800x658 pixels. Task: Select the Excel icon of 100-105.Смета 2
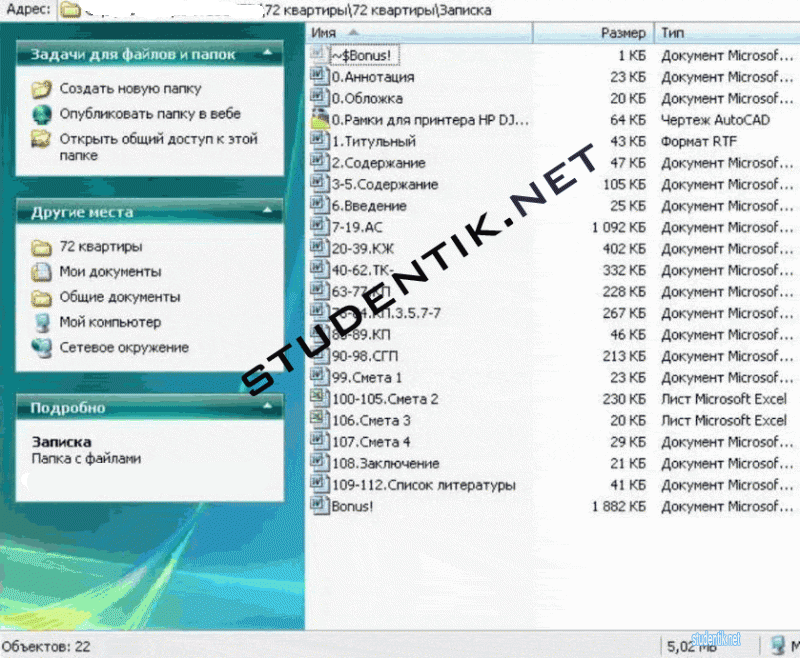point(320,398)
